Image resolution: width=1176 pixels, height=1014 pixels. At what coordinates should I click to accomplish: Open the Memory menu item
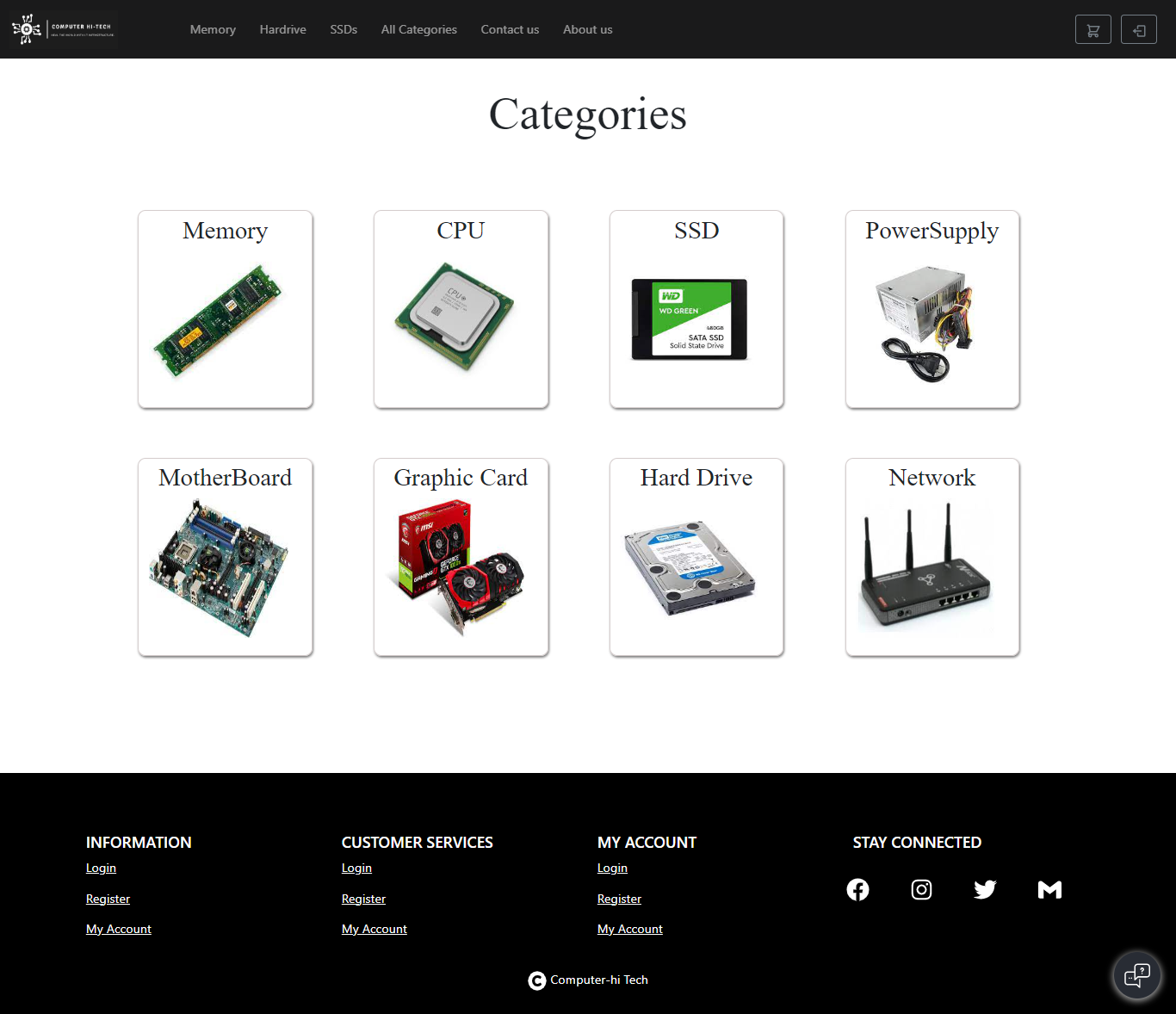(213, 29)
